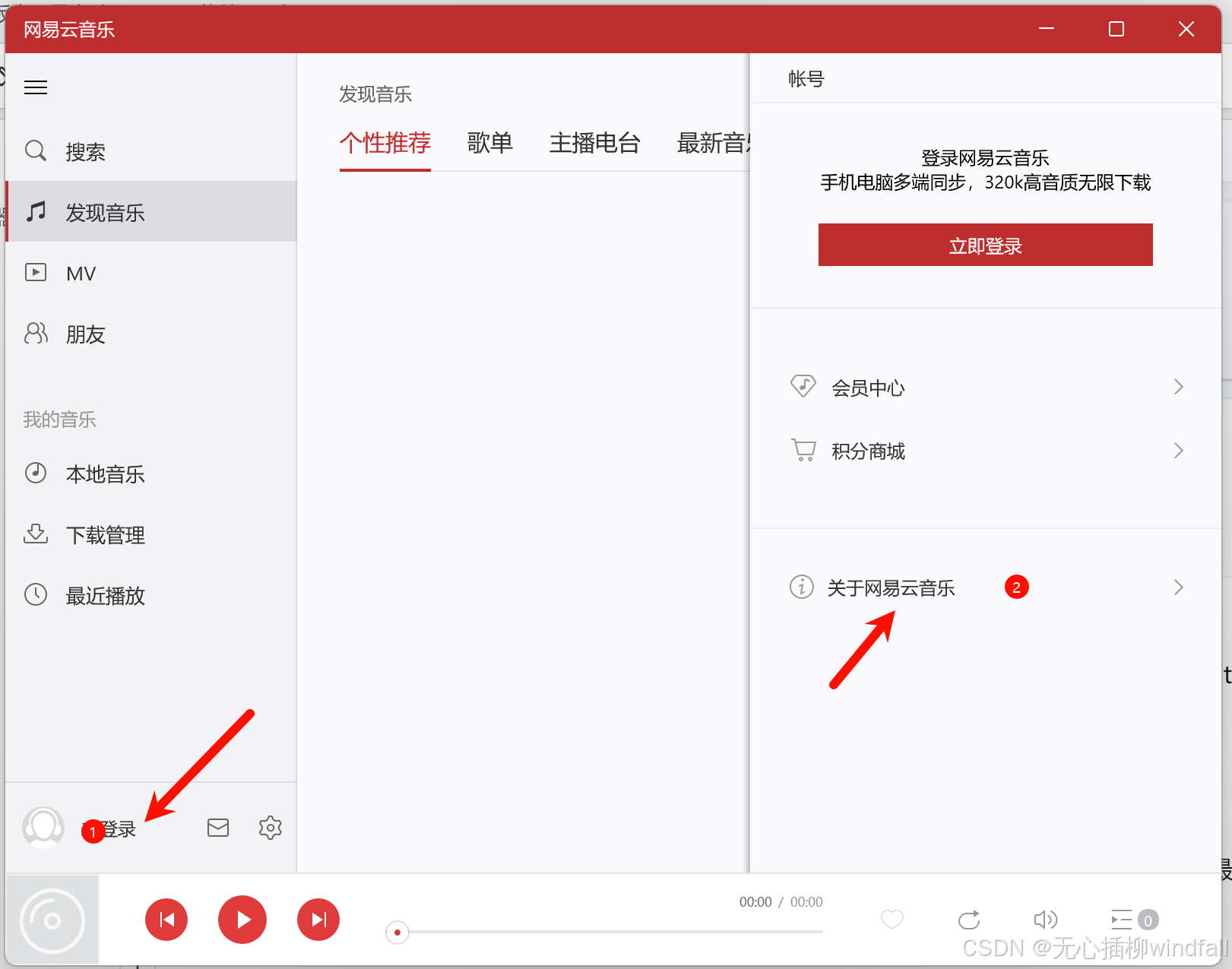The width and height of the screenshot is (1232, 969).
Task: Click the user avatar headphone icon
Action: [x=43, y=828]
